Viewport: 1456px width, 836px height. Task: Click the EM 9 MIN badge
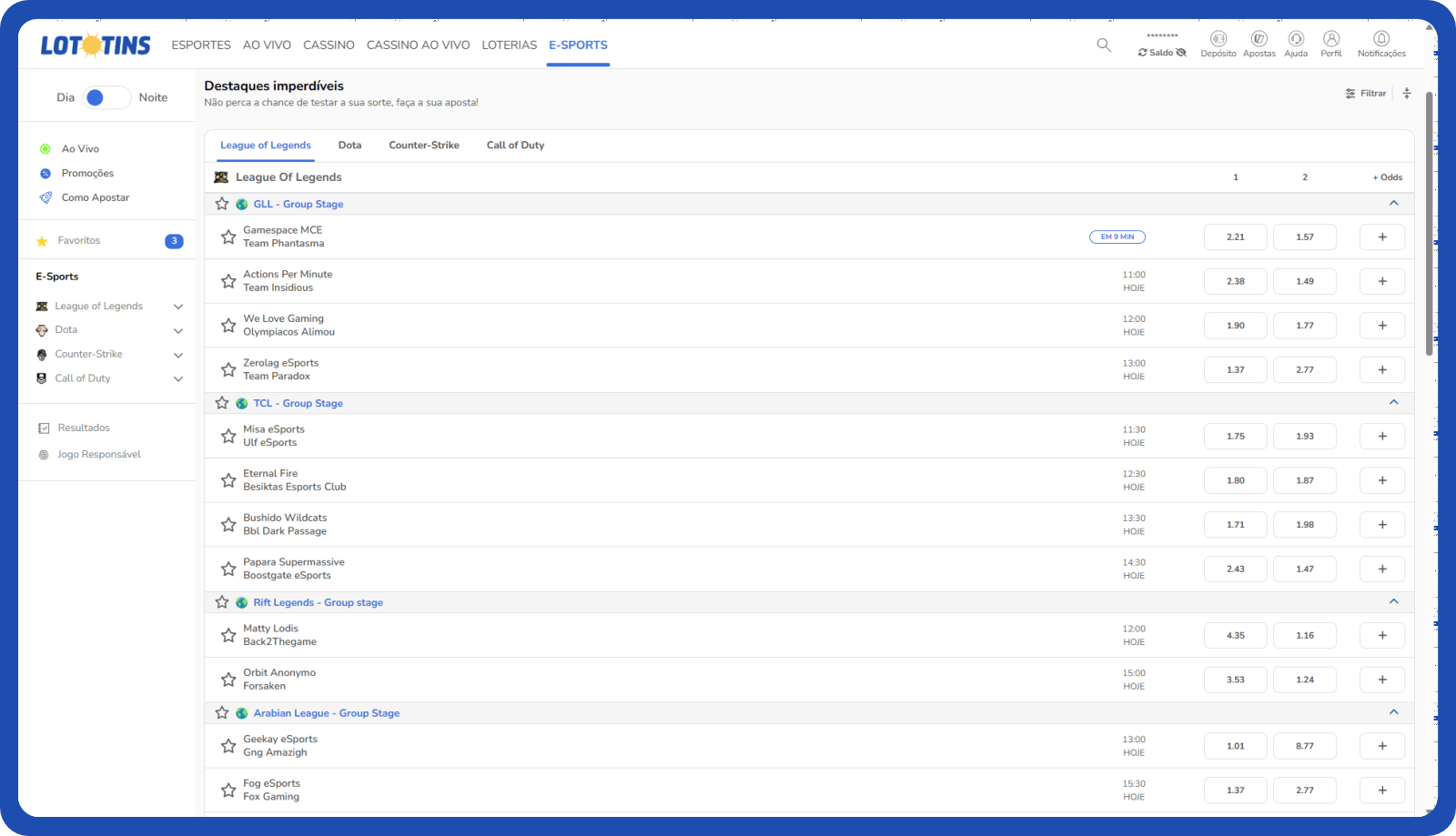coord(1117,237)
